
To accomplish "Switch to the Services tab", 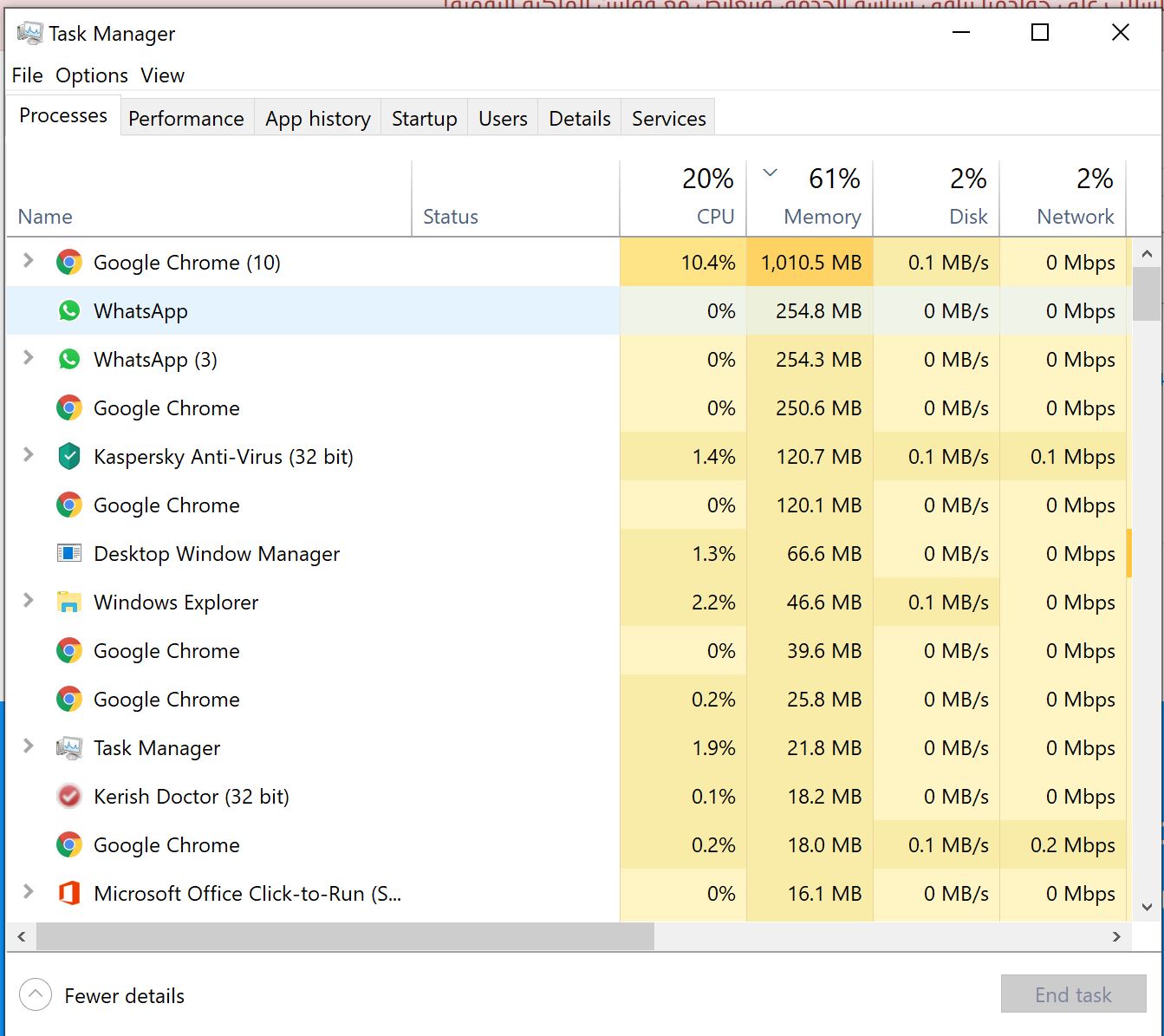I will point(669,119).
